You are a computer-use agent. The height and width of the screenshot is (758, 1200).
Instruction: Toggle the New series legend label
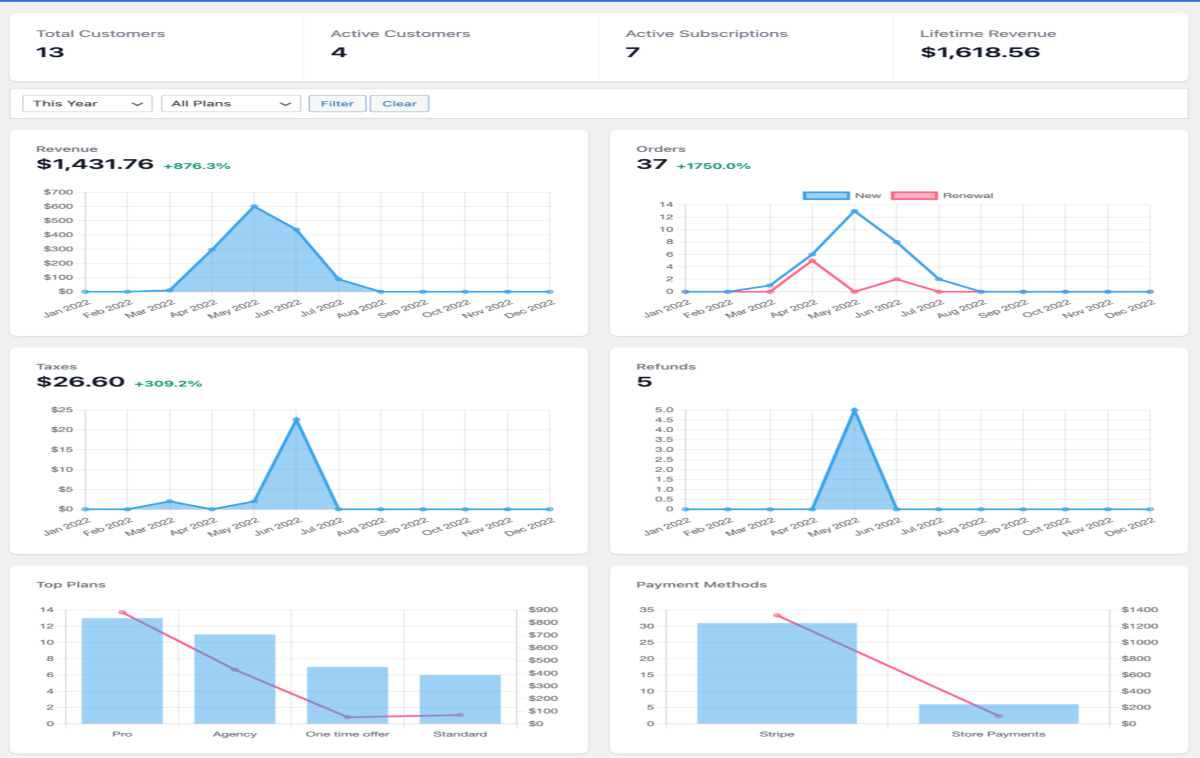tap(867, 195)
